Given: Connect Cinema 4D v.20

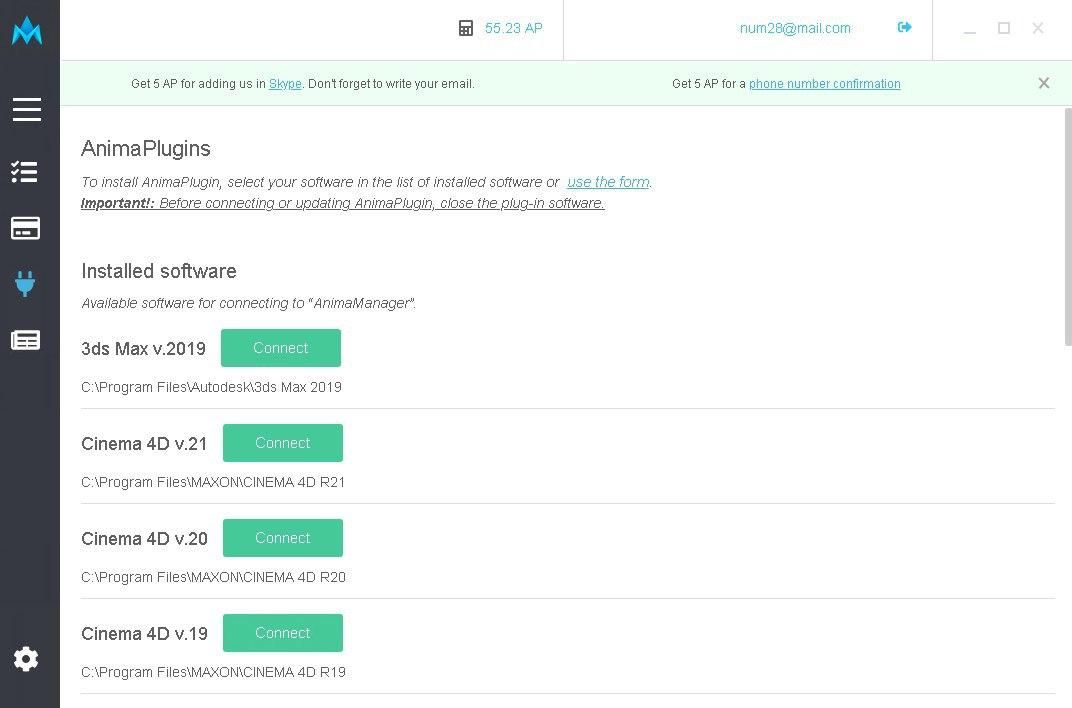Looking at the screenshot, I should pos(282,538).
